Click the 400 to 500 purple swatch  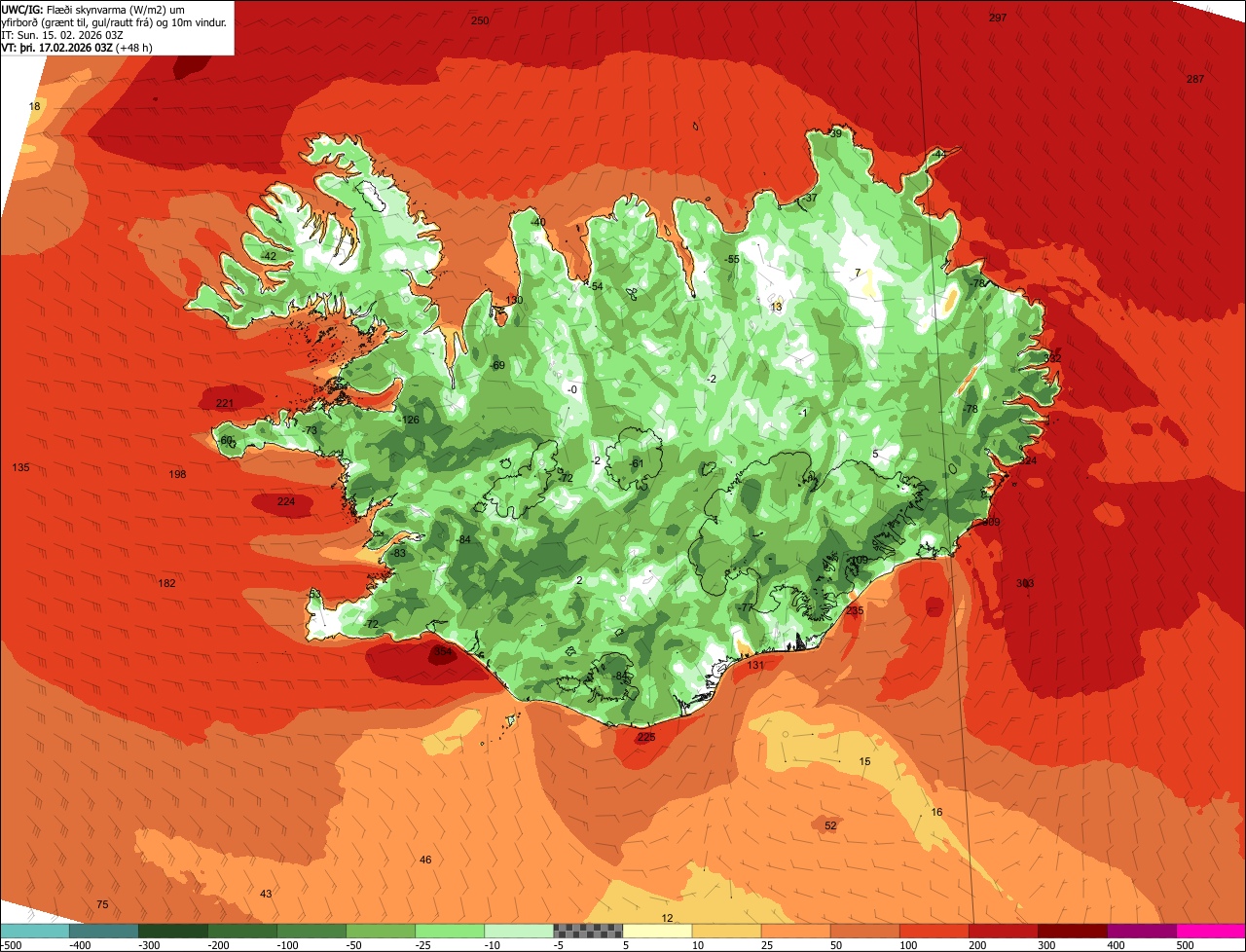tap(1141, 931)
